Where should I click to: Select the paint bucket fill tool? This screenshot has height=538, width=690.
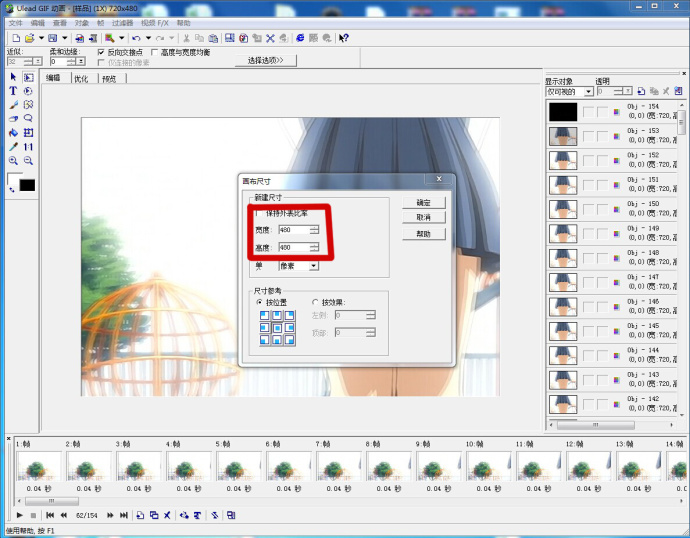[x=13, y=132]
